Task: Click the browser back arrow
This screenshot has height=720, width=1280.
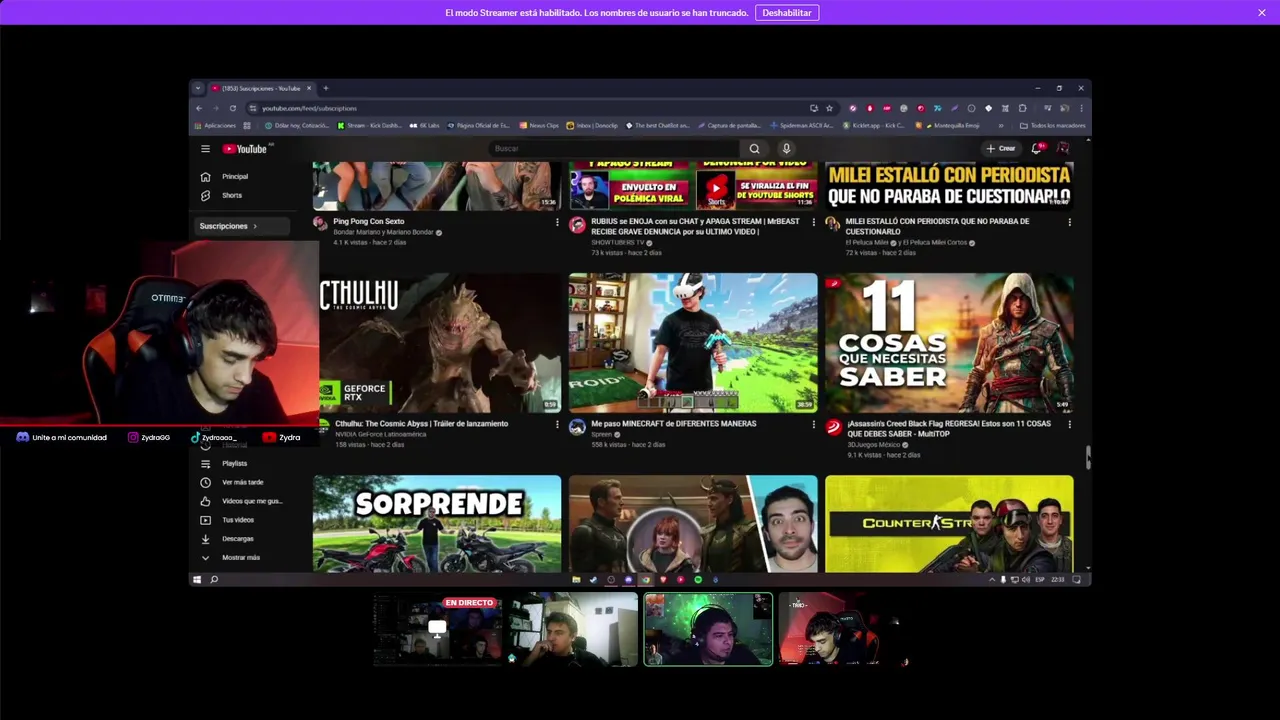Action: pos(199,108)
